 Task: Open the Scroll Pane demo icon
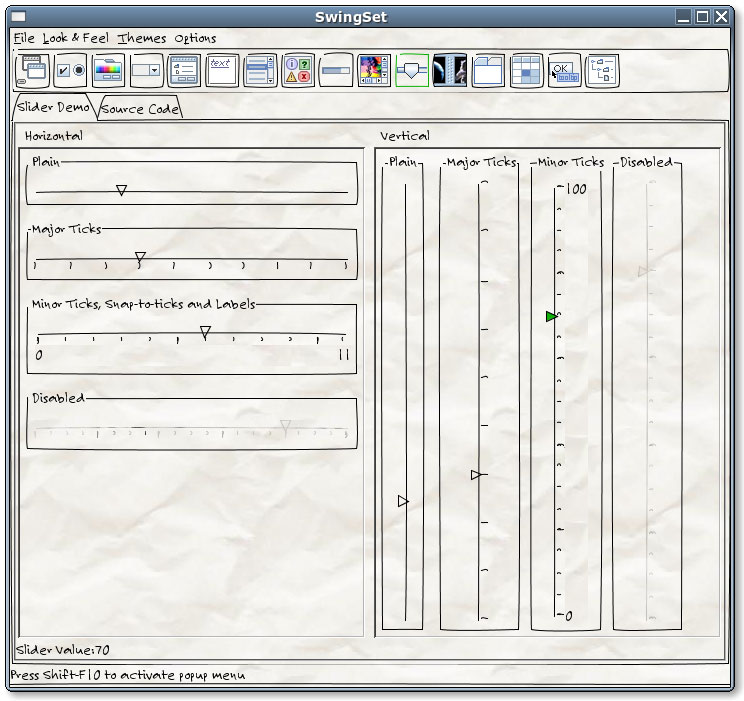point(374,70)
